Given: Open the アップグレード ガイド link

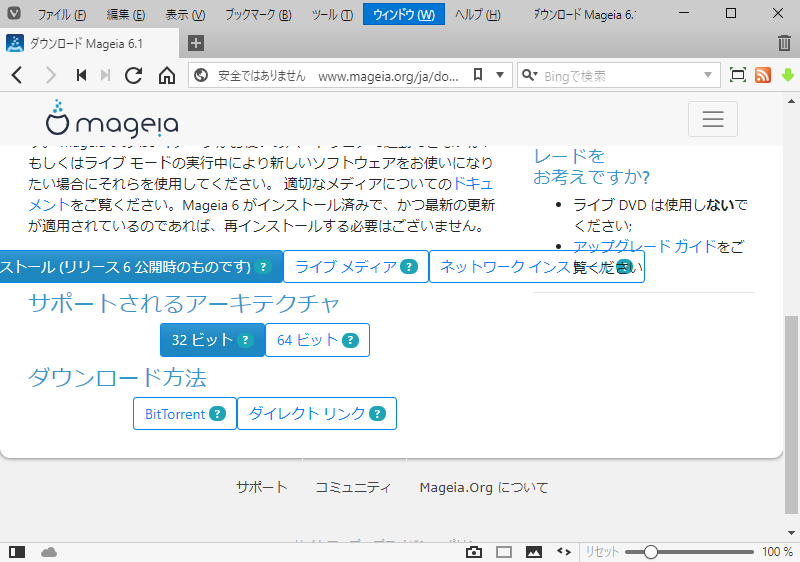Looking at the screenshot, I should point(644,246).
